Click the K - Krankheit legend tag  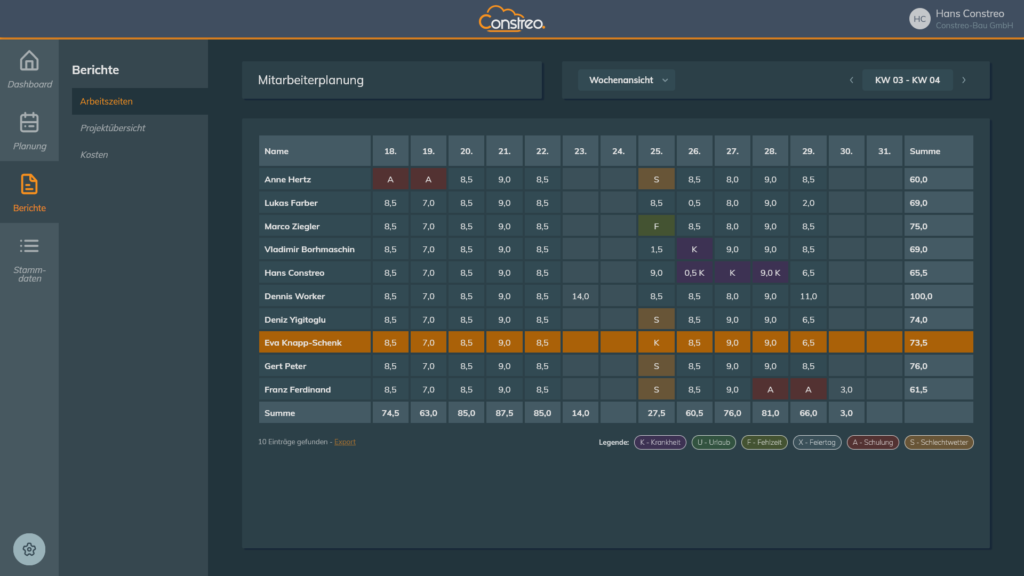pos(660,442)
